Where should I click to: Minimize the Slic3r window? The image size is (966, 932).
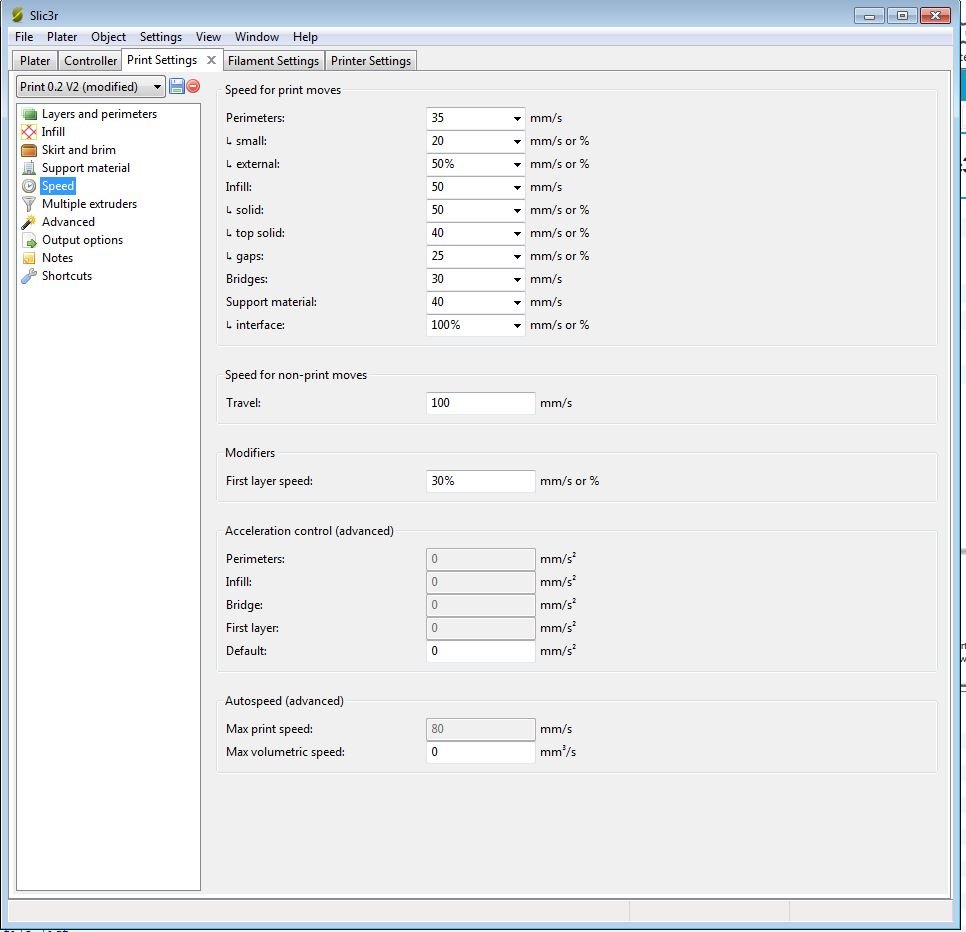coord(869,15)
